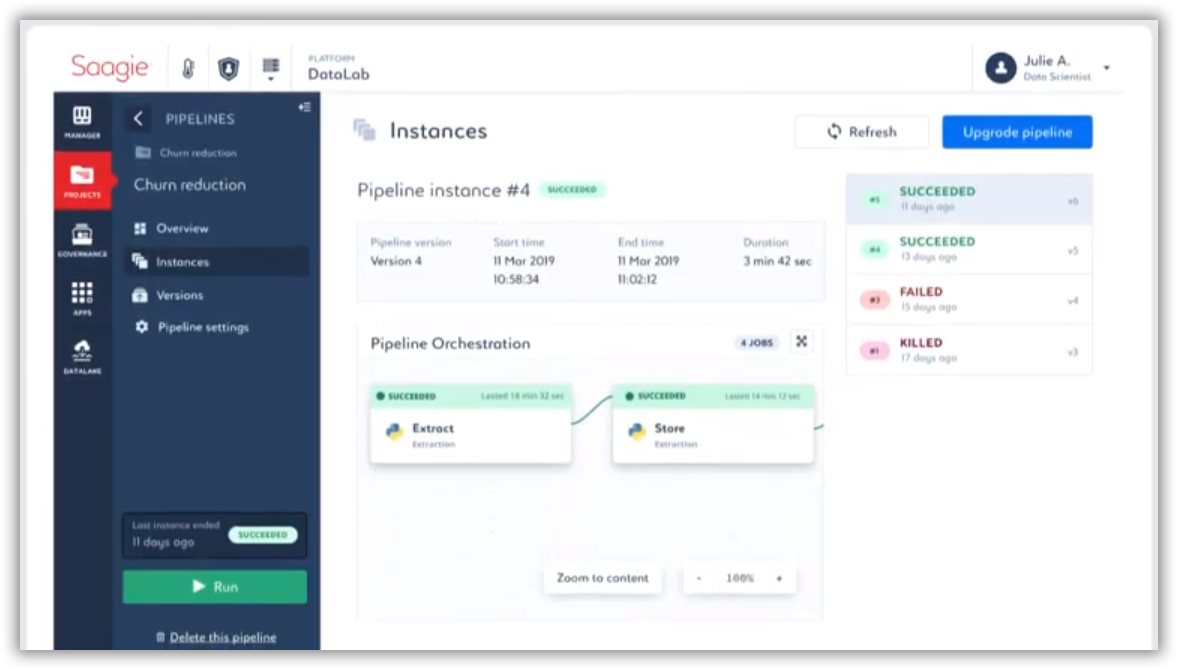Click the Upgrade pipeline button
Viewport: 1178px width, 670px height.
coord(1017,132)
